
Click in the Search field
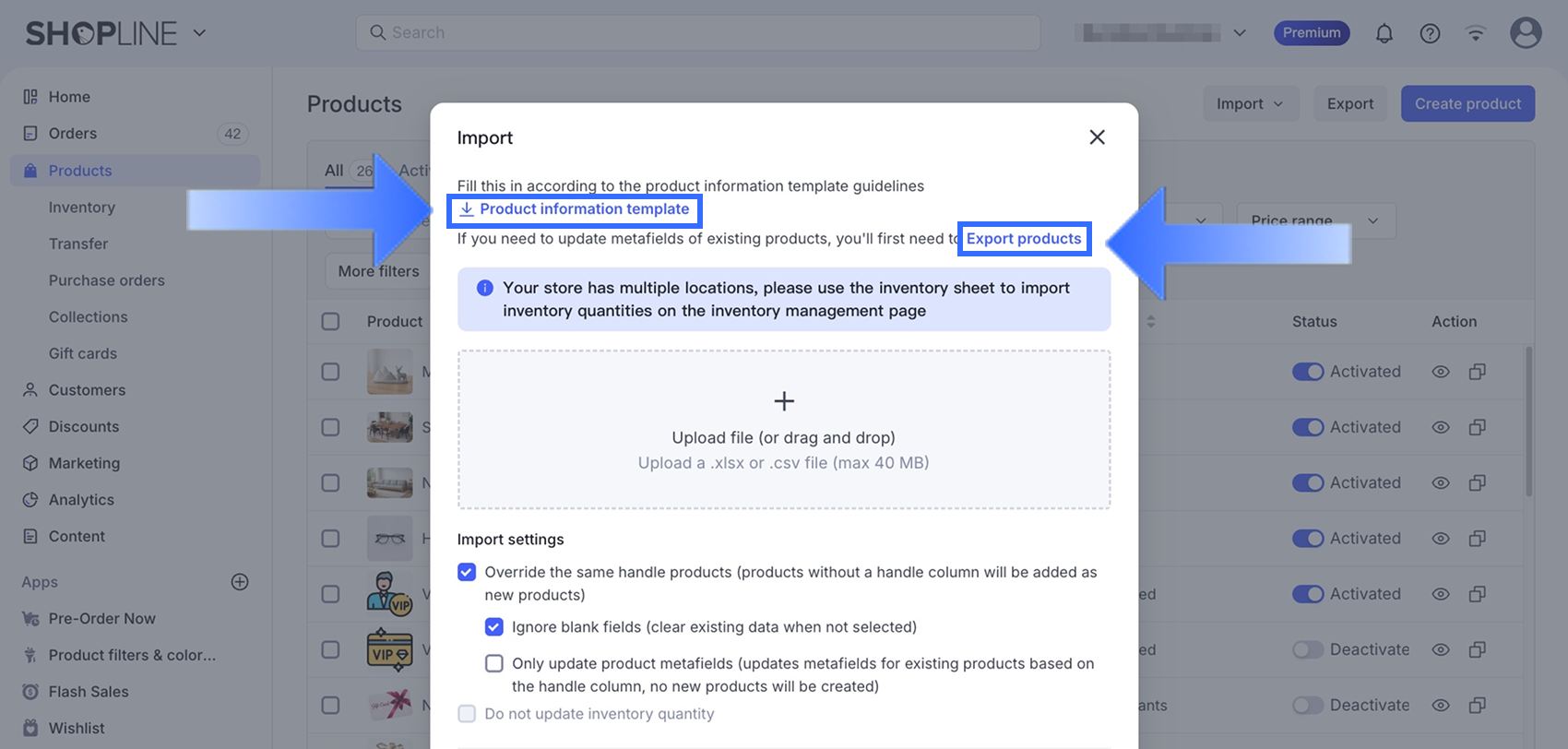(698, 33)
